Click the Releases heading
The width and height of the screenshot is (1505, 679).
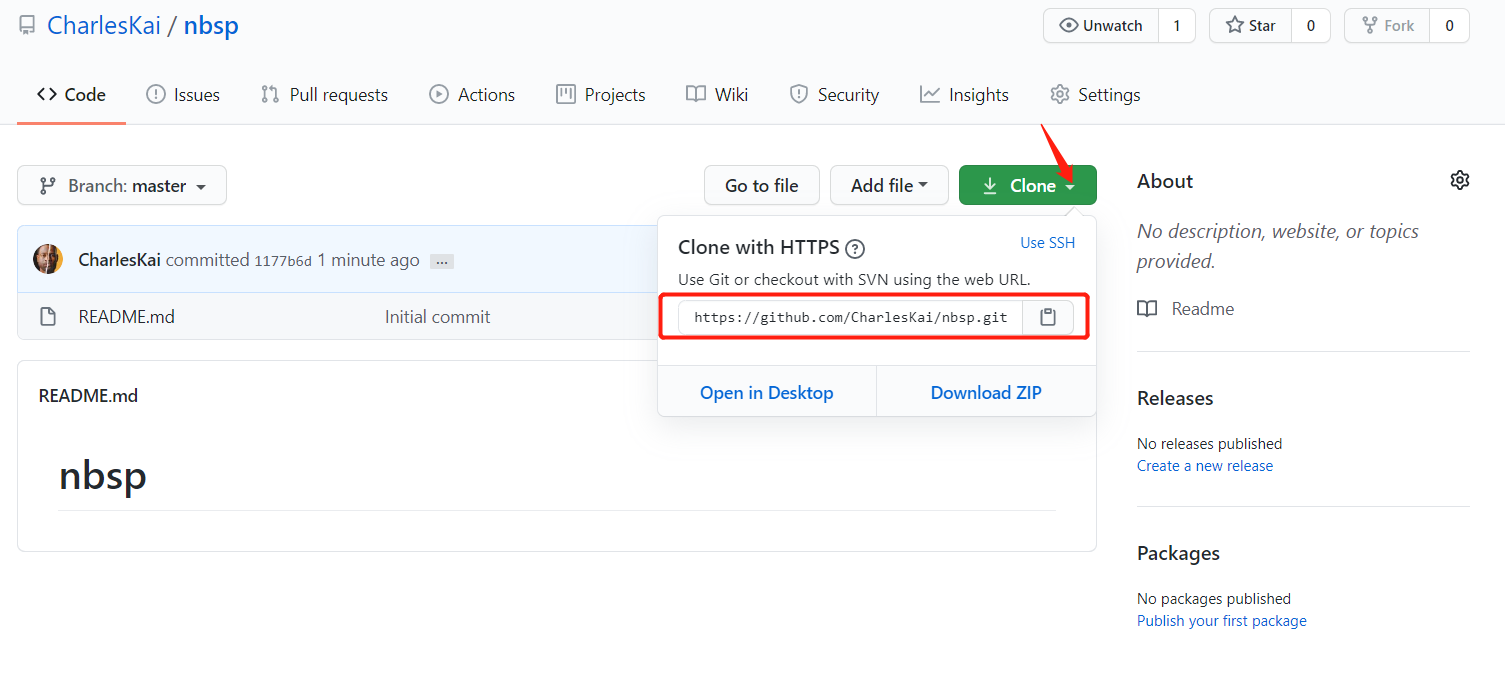(1175, 398)
